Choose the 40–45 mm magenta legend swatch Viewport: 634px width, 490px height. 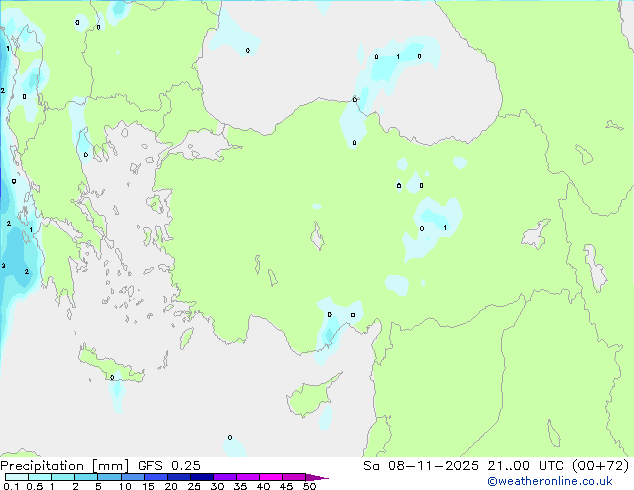pyautogui.click(x=271, y=477)
